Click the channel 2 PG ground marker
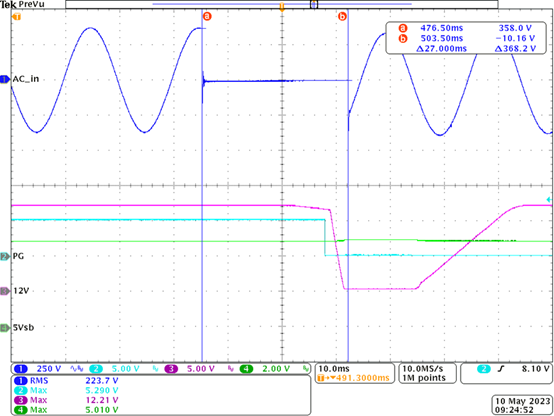Image resolution: width=554 pixels, height=416 pixels. click(x=5, y=256)
